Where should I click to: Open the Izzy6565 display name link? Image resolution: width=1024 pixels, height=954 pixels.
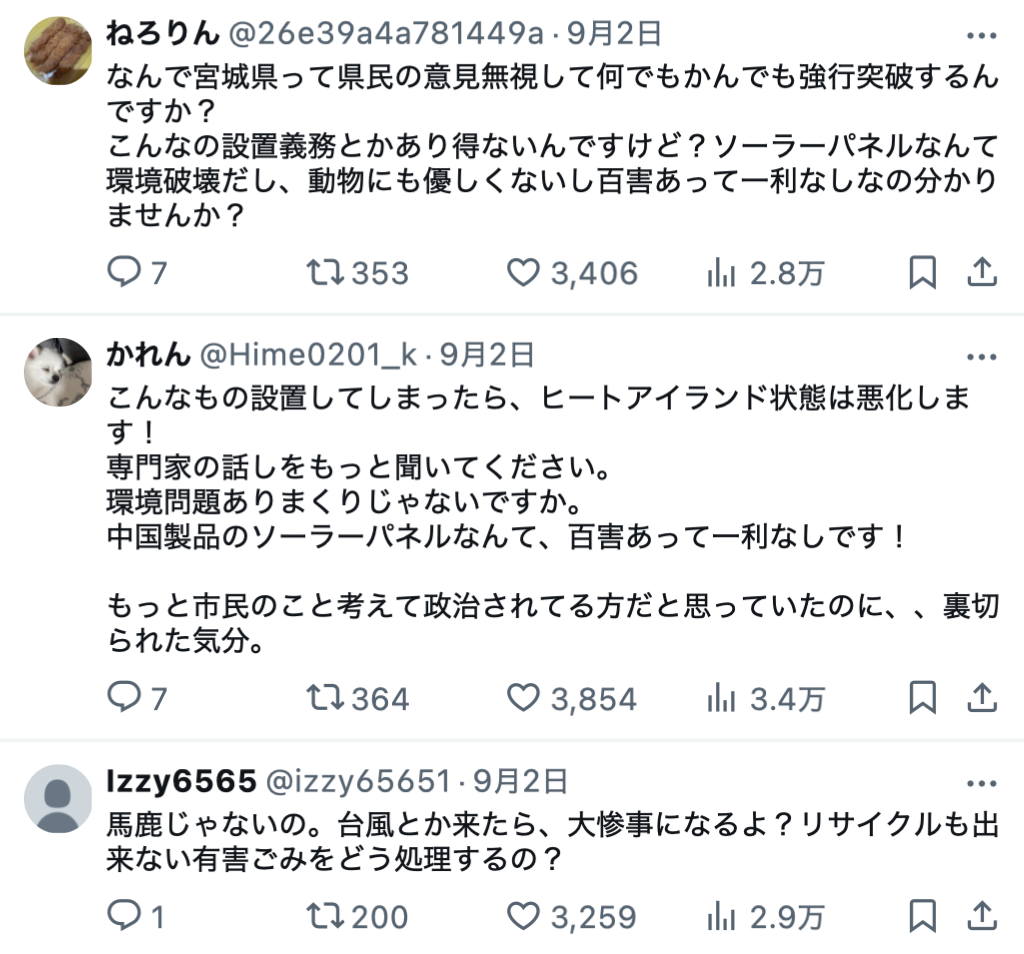[179, 780]
